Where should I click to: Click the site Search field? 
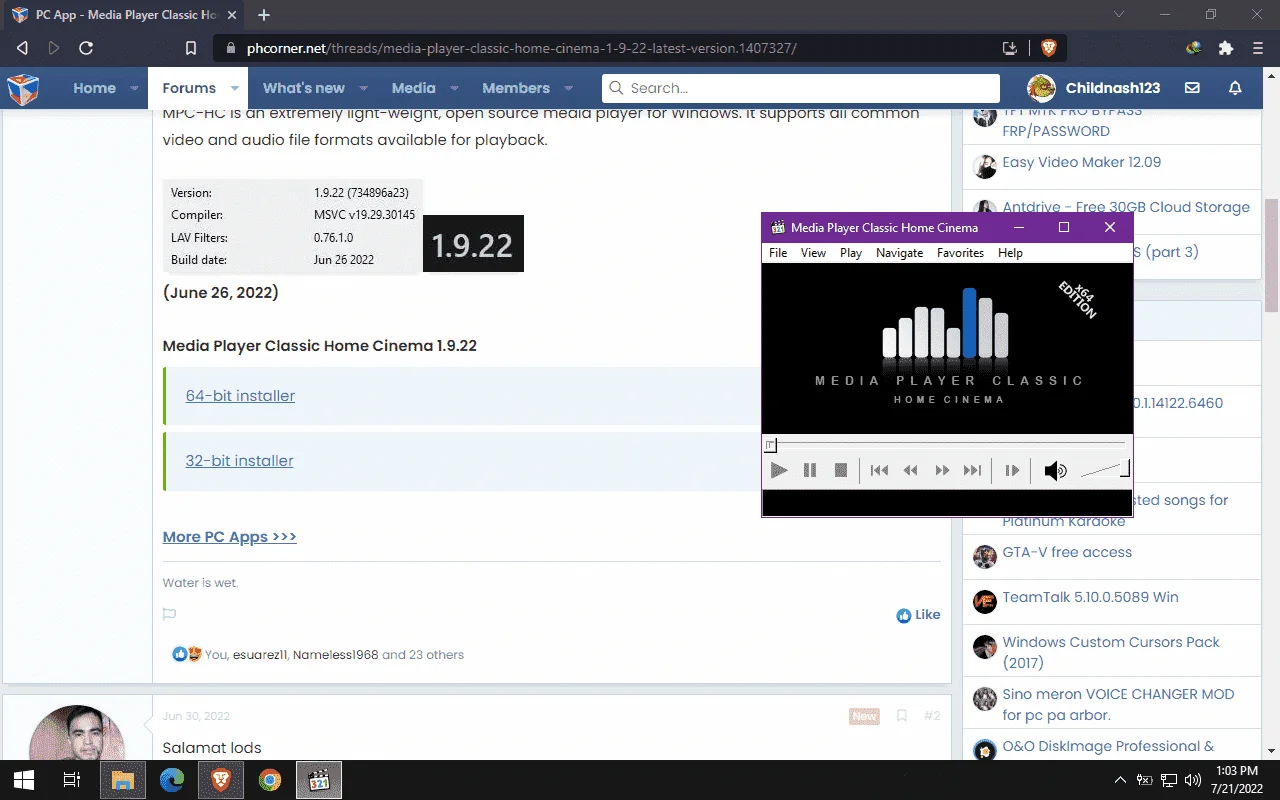pyautogui.click(x=801, y=88)
